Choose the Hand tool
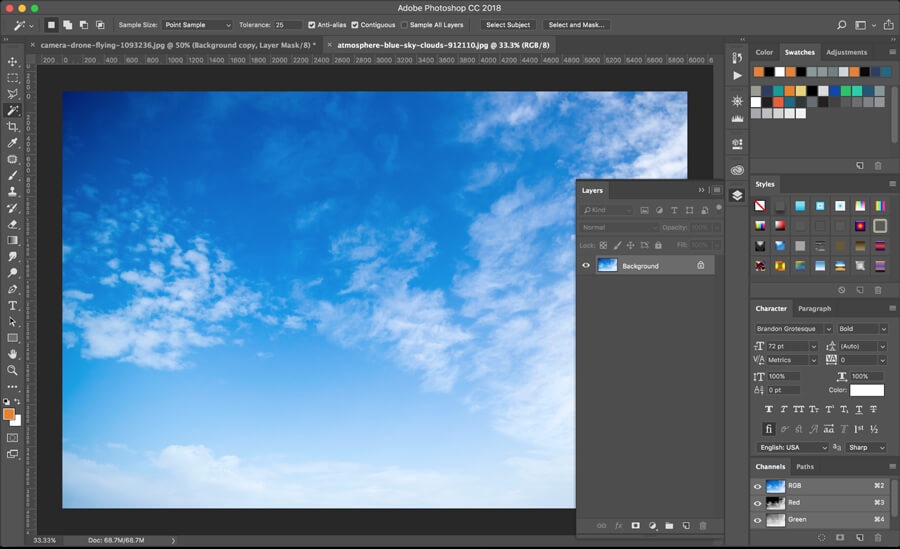Viewport: 900px width, 549px height. (x=13, y=354)
